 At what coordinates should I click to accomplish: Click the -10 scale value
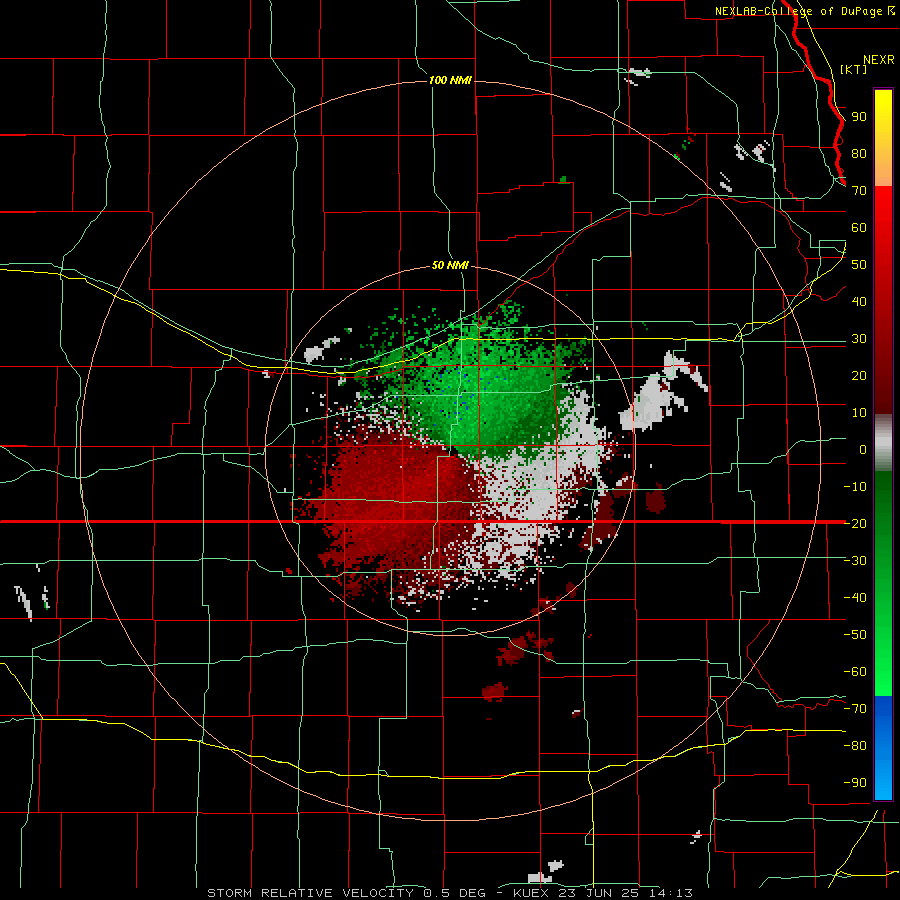pyautogui.click(x=855, y=487)
